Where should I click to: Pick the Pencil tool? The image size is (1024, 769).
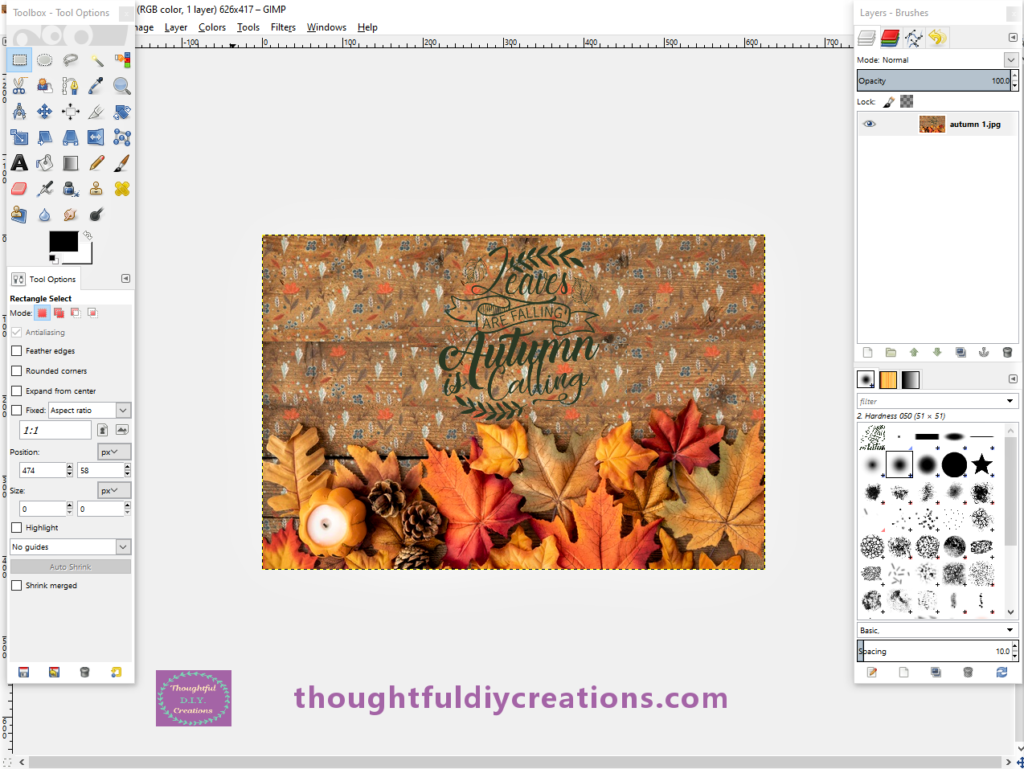[97, 162]
